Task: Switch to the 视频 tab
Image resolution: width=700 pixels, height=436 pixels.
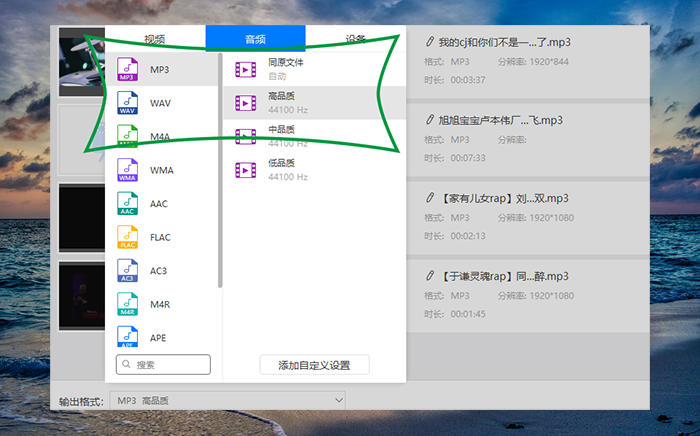Action: tap(155, 39)
